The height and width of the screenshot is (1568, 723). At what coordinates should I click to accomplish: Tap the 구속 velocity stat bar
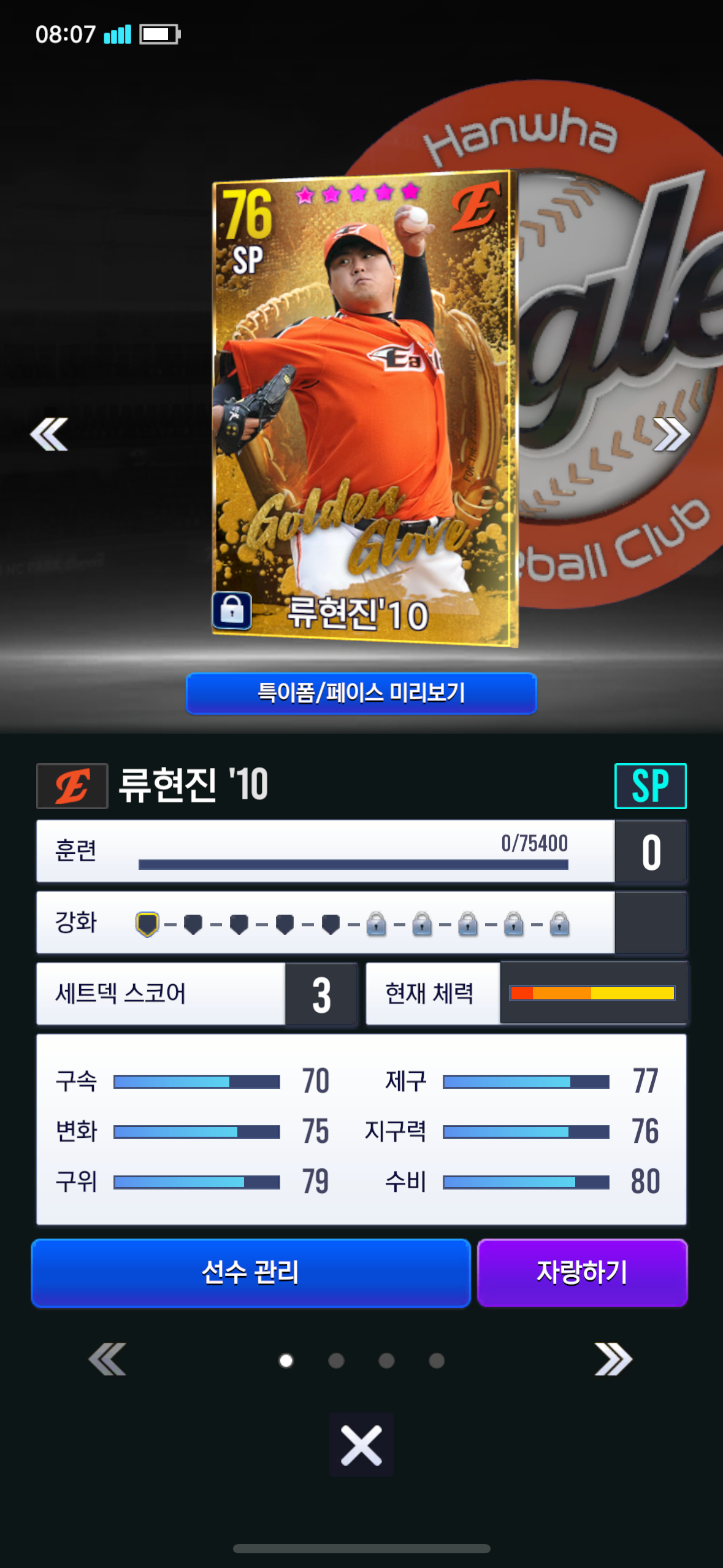coord(197,1082)
